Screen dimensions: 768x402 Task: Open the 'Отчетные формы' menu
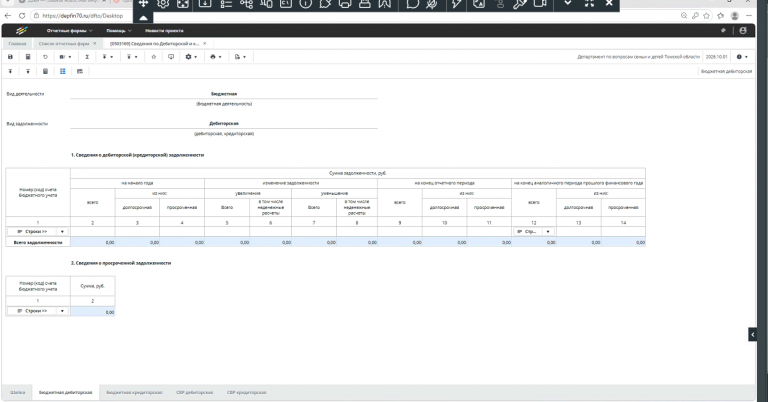tap(70, 30)
